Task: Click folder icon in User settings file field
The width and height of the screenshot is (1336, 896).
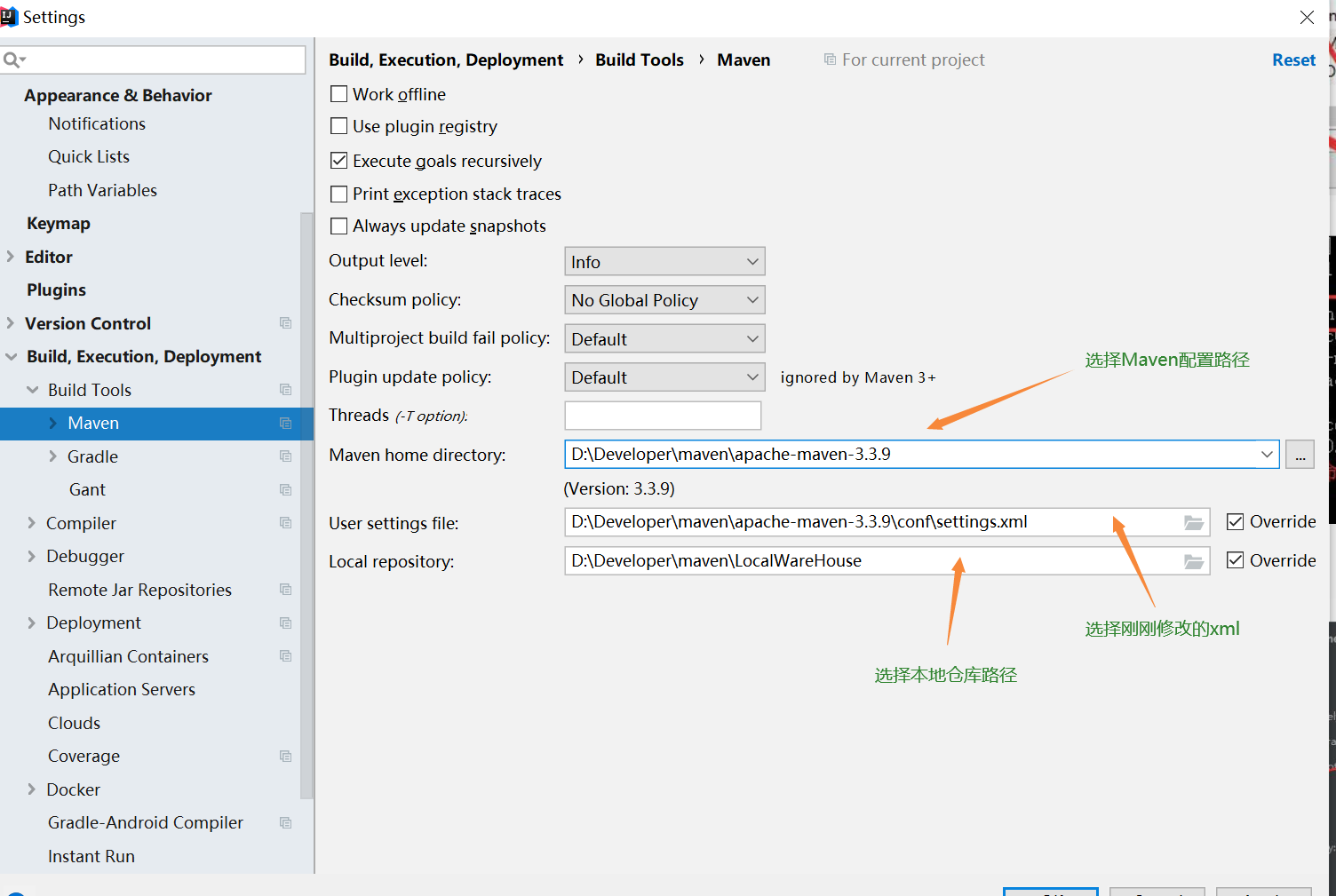Action: [x=1194, y=523]
